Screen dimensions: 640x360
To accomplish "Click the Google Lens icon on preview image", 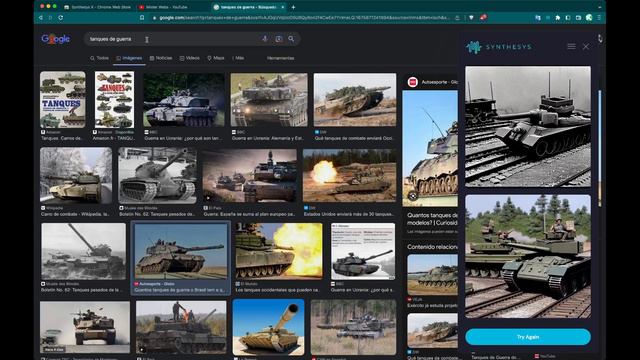I will coord(413,196).
